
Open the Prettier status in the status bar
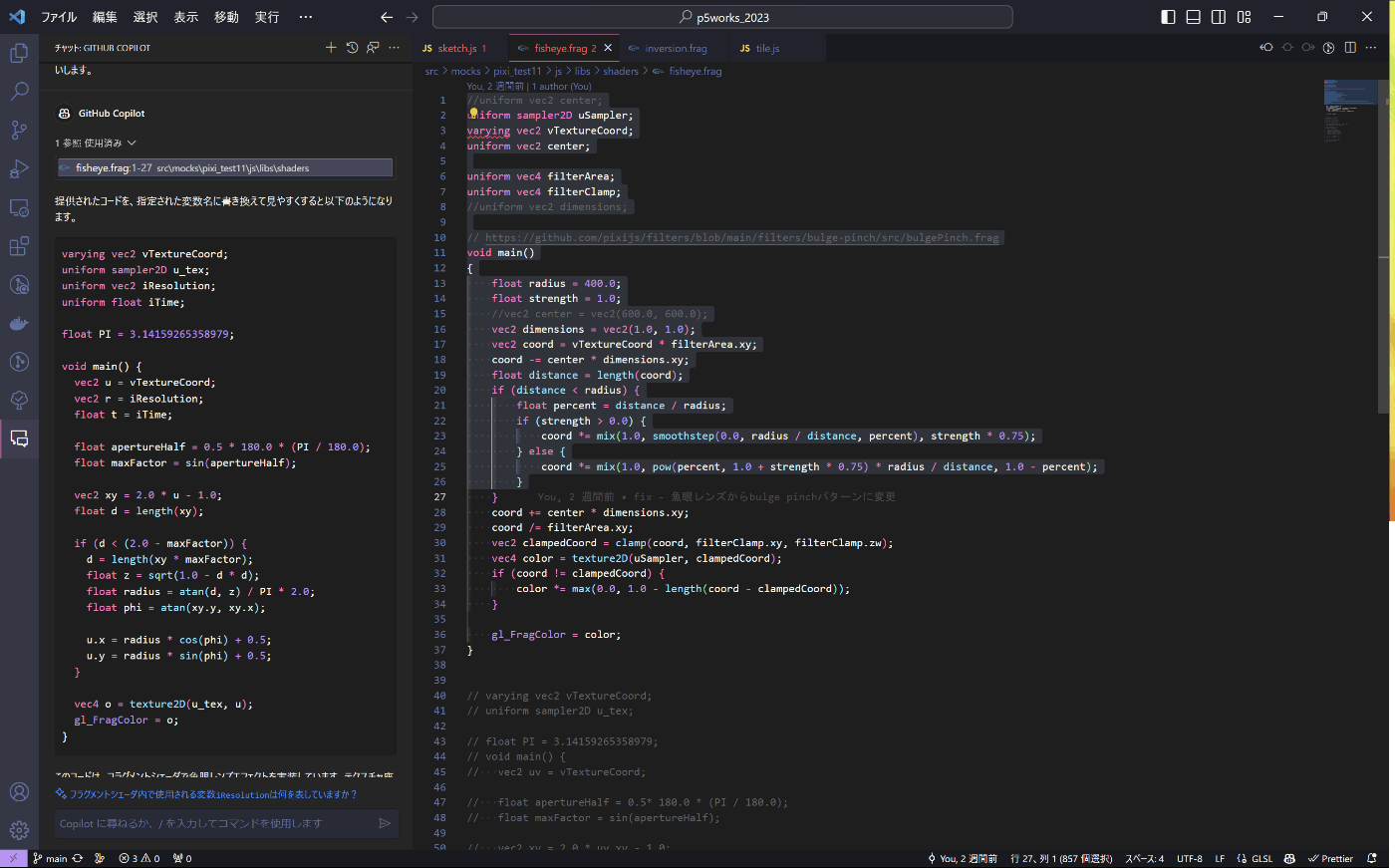(x=1330, y=858)
